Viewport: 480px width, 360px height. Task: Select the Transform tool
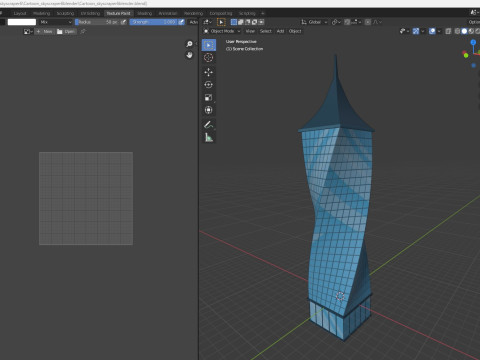click(x=209, y=110)
